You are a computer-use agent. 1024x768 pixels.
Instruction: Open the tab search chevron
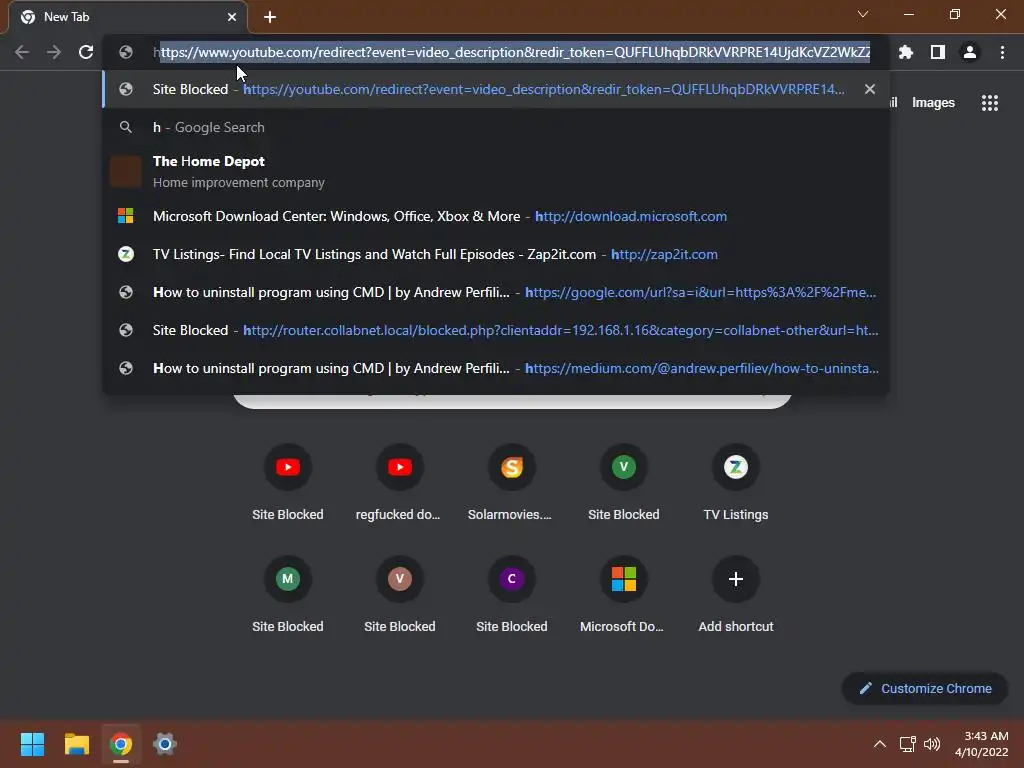tap(863, 14)
